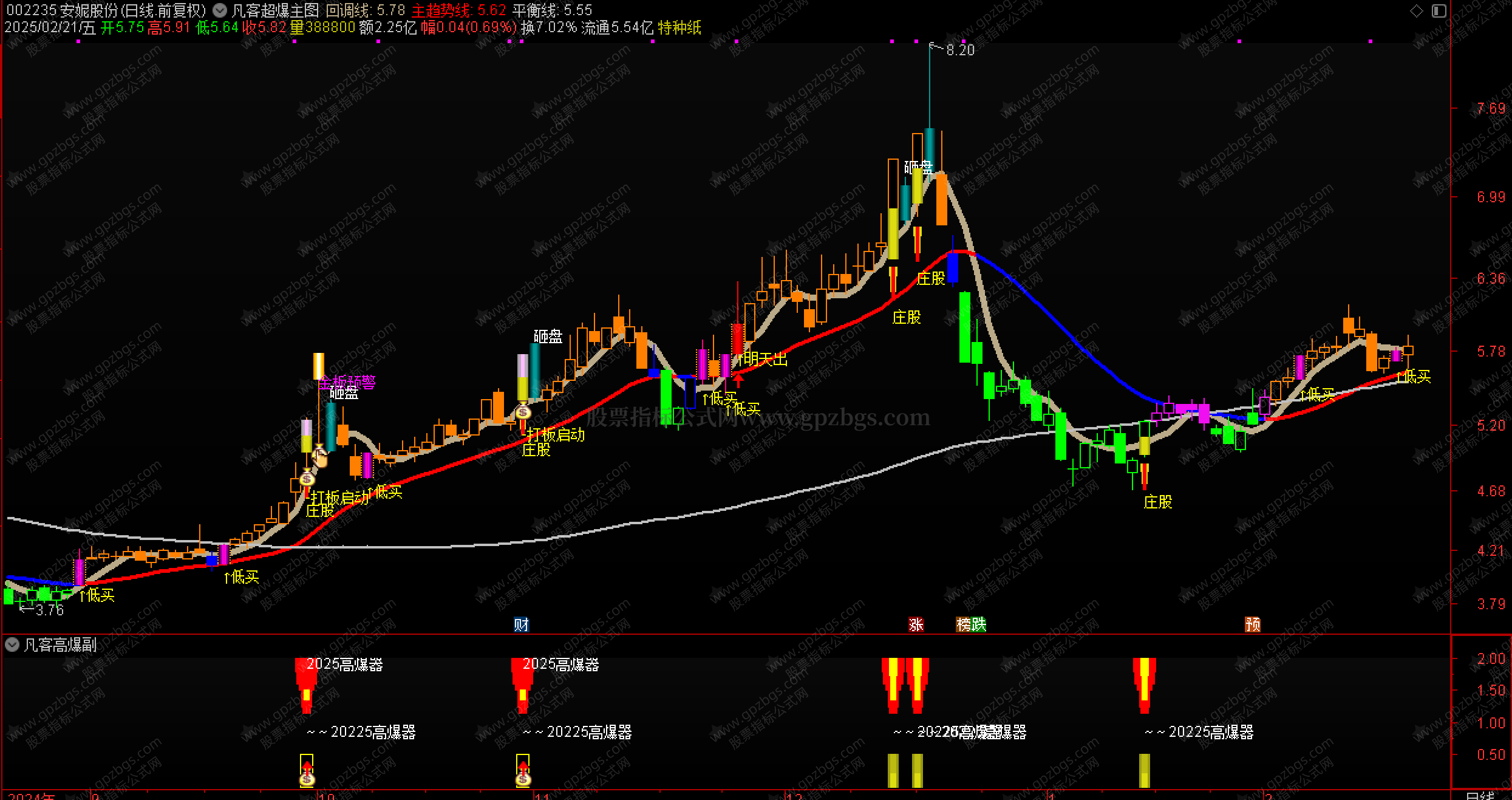
Task: Click the date 2025/02/21/五
Action: [50, 27]
